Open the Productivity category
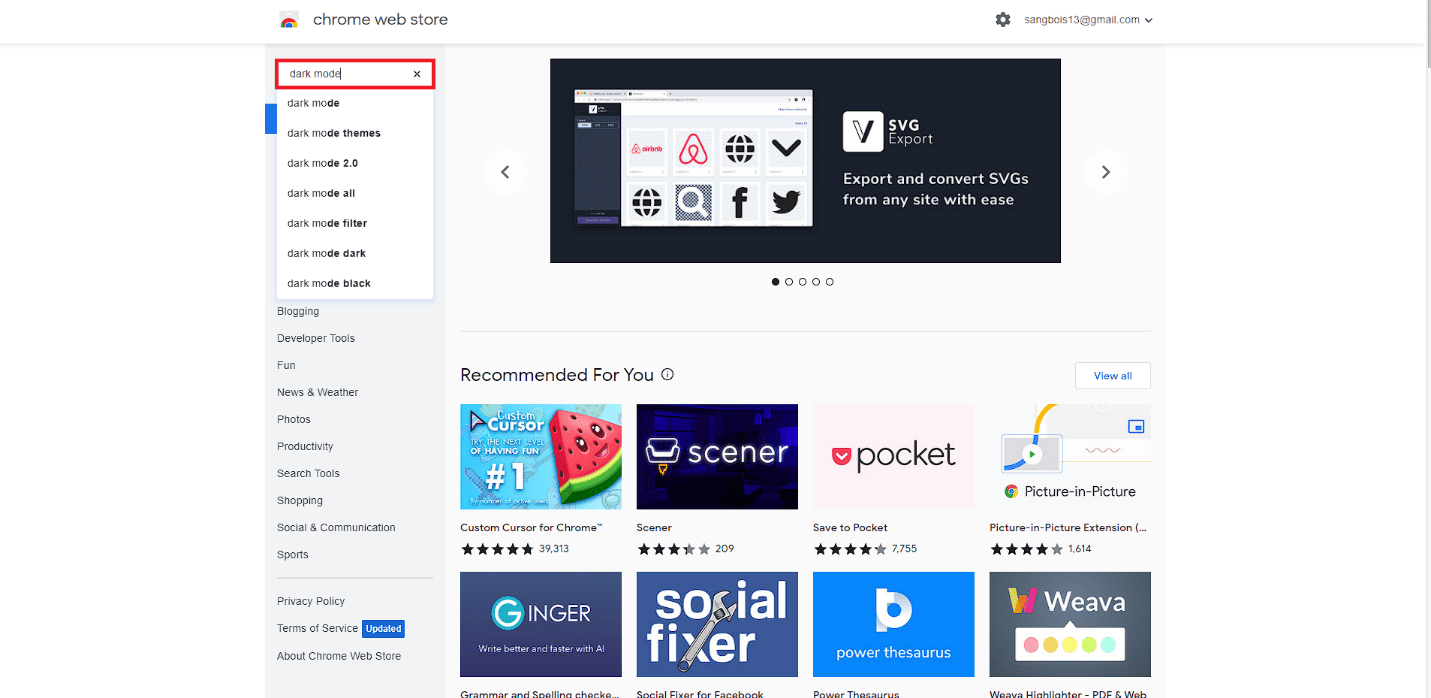 click(305, 446)
